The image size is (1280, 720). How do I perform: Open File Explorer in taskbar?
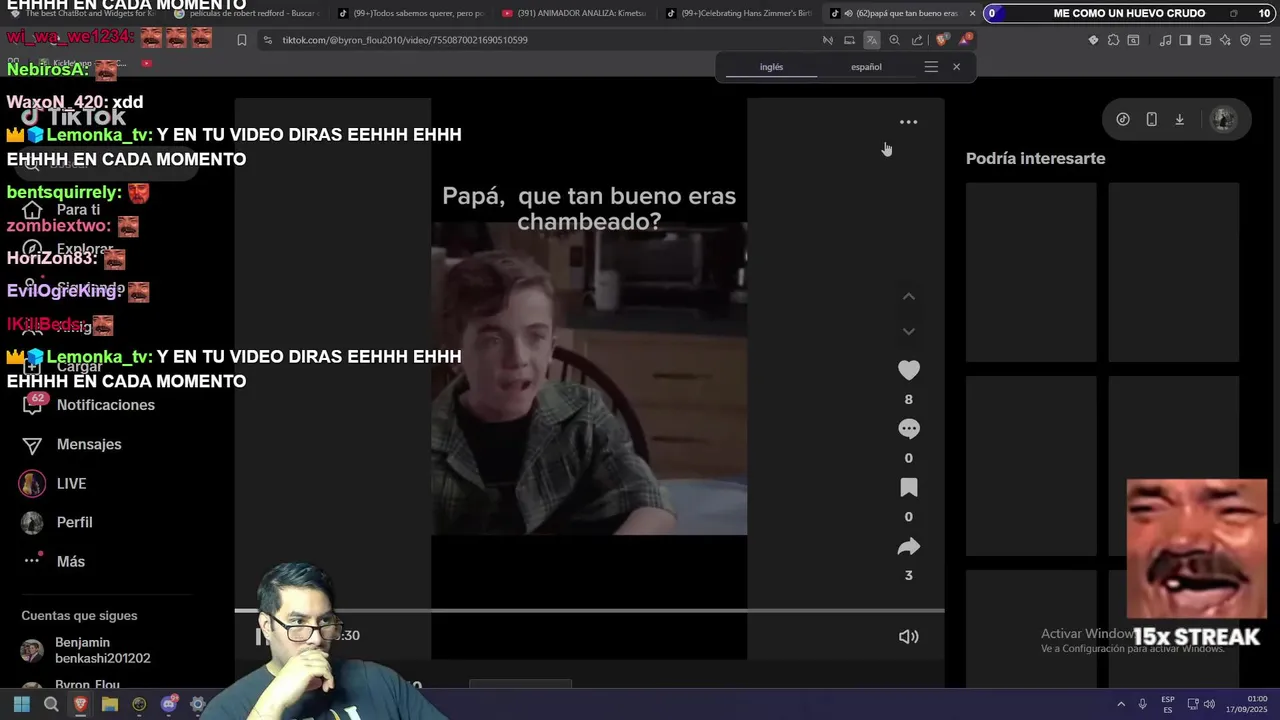110,704
